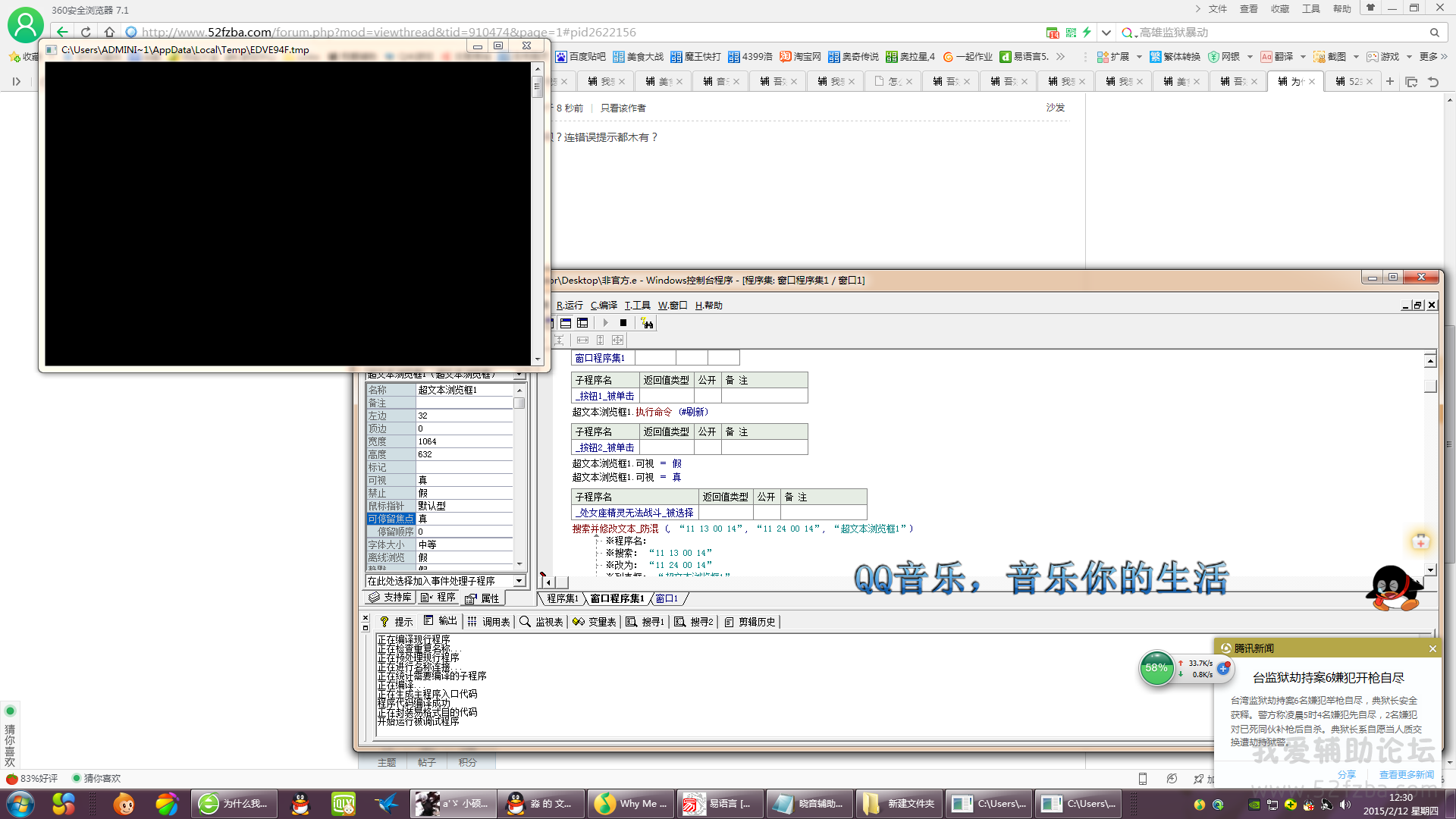The width and height of the screenshot is (1456, 819).
Task: Click Stop (square) icon in IDE toolbar
Action: (623, 323)
